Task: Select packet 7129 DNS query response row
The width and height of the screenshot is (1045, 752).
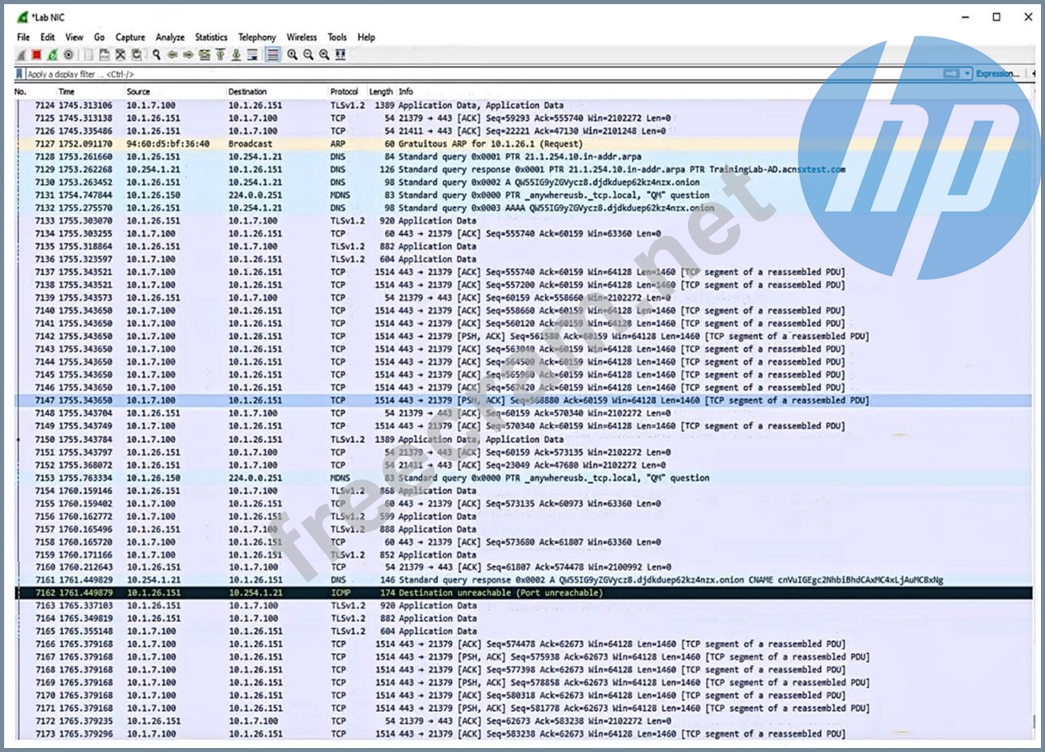Action: (523, 169)
